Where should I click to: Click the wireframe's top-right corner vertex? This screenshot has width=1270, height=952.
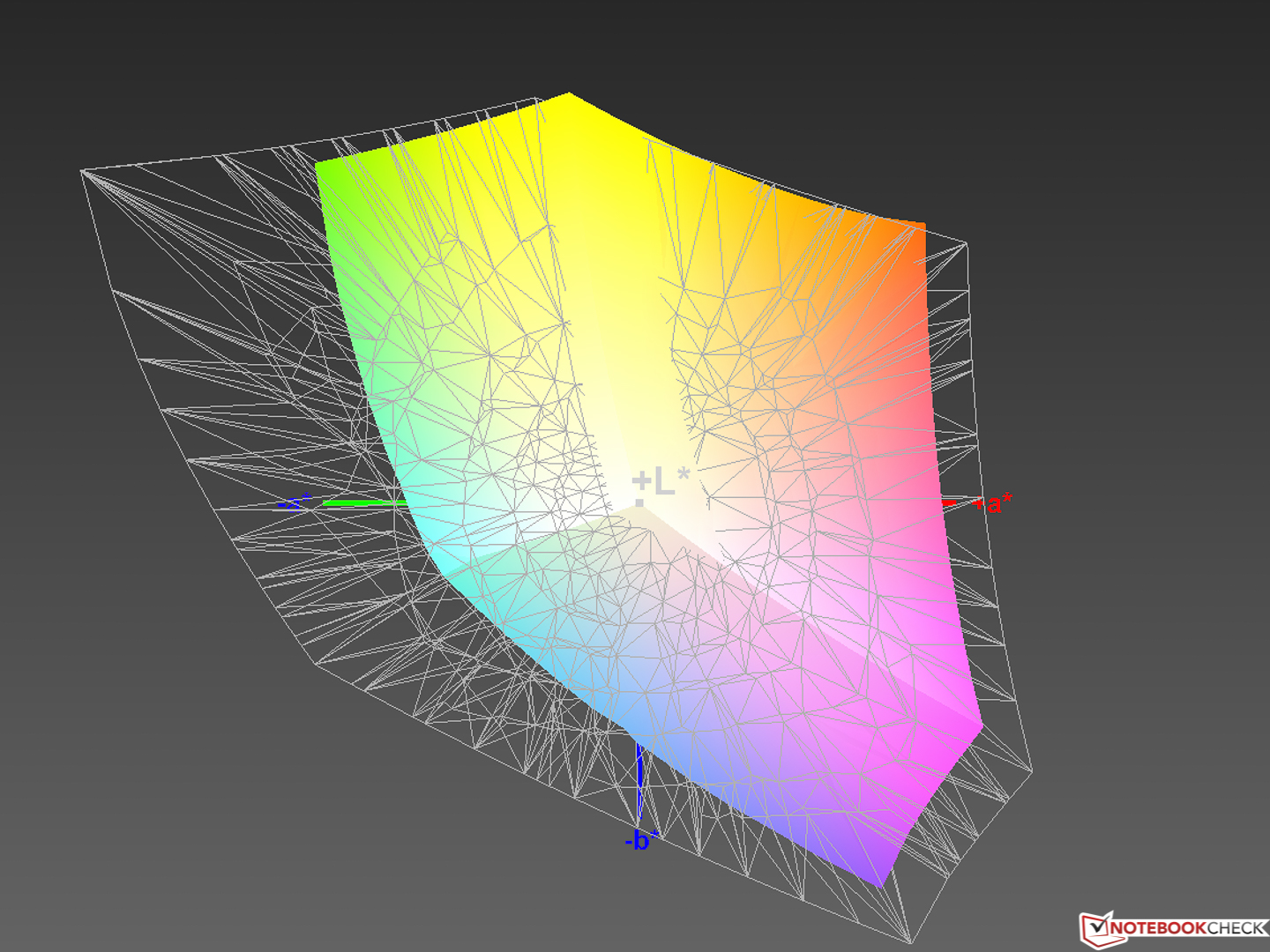(967, 244)
